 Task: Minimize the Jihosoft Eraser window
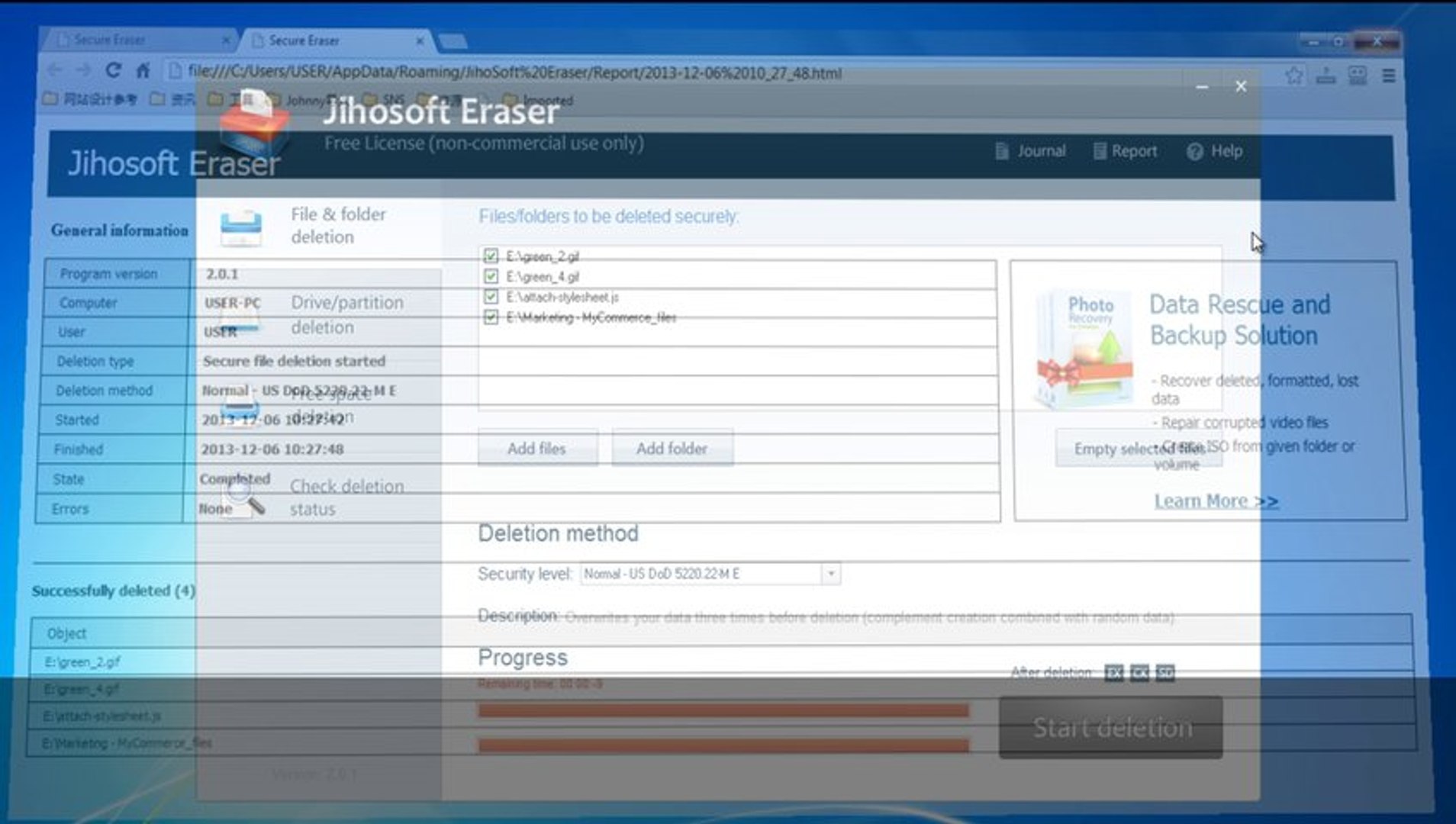(1202, 87)
